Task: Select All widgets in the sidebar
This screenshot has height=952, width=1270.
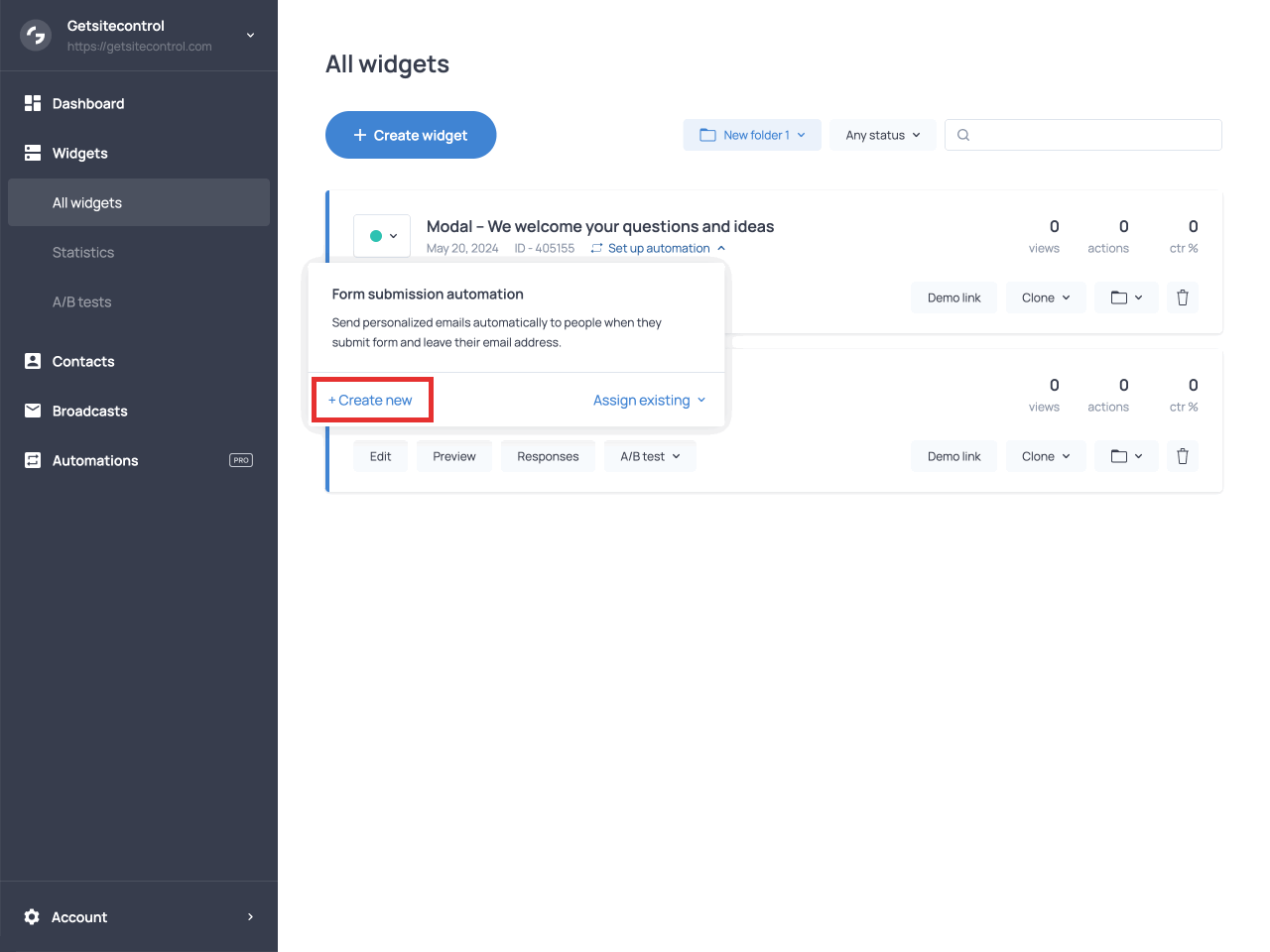Action: click(x=86, y=202)
